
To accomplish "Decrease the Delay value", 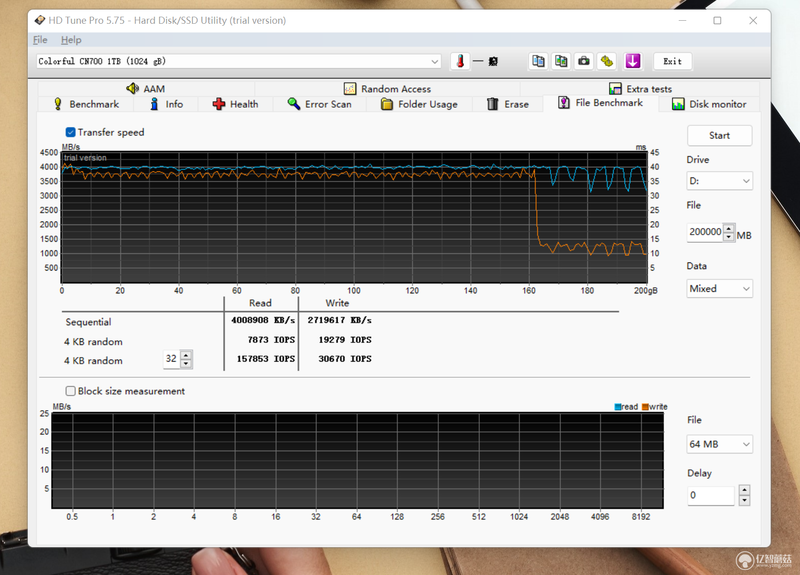I will click(x=744, y=500).
